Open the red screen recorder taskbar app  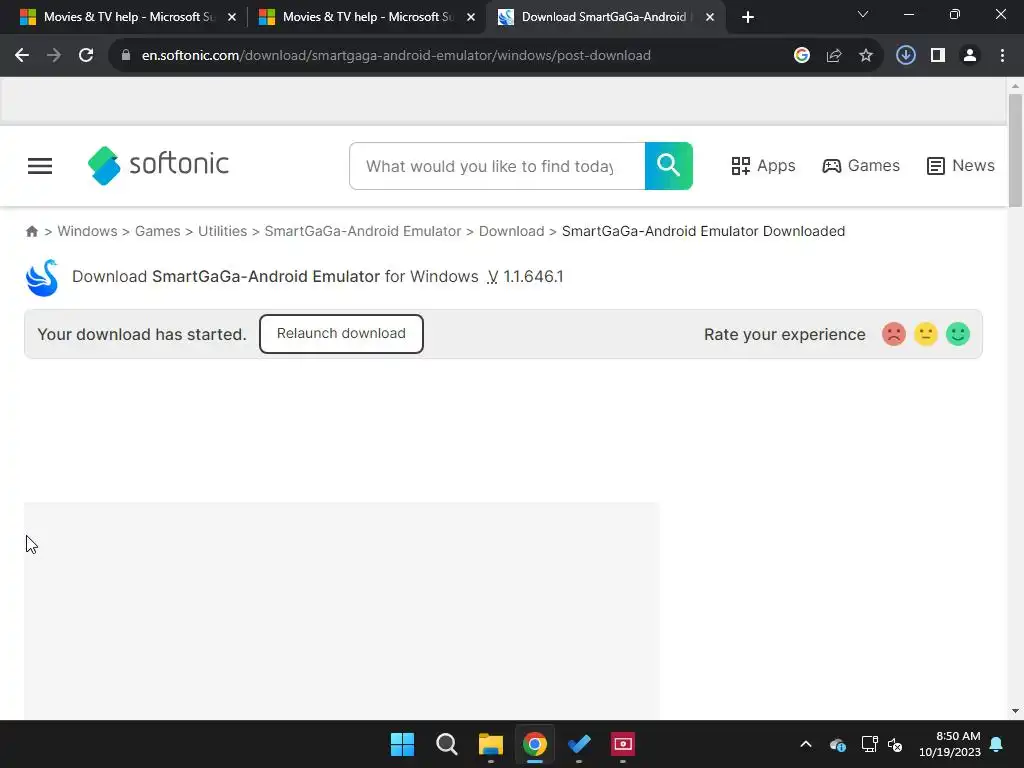pyautogui.click(x=622, y=744)
